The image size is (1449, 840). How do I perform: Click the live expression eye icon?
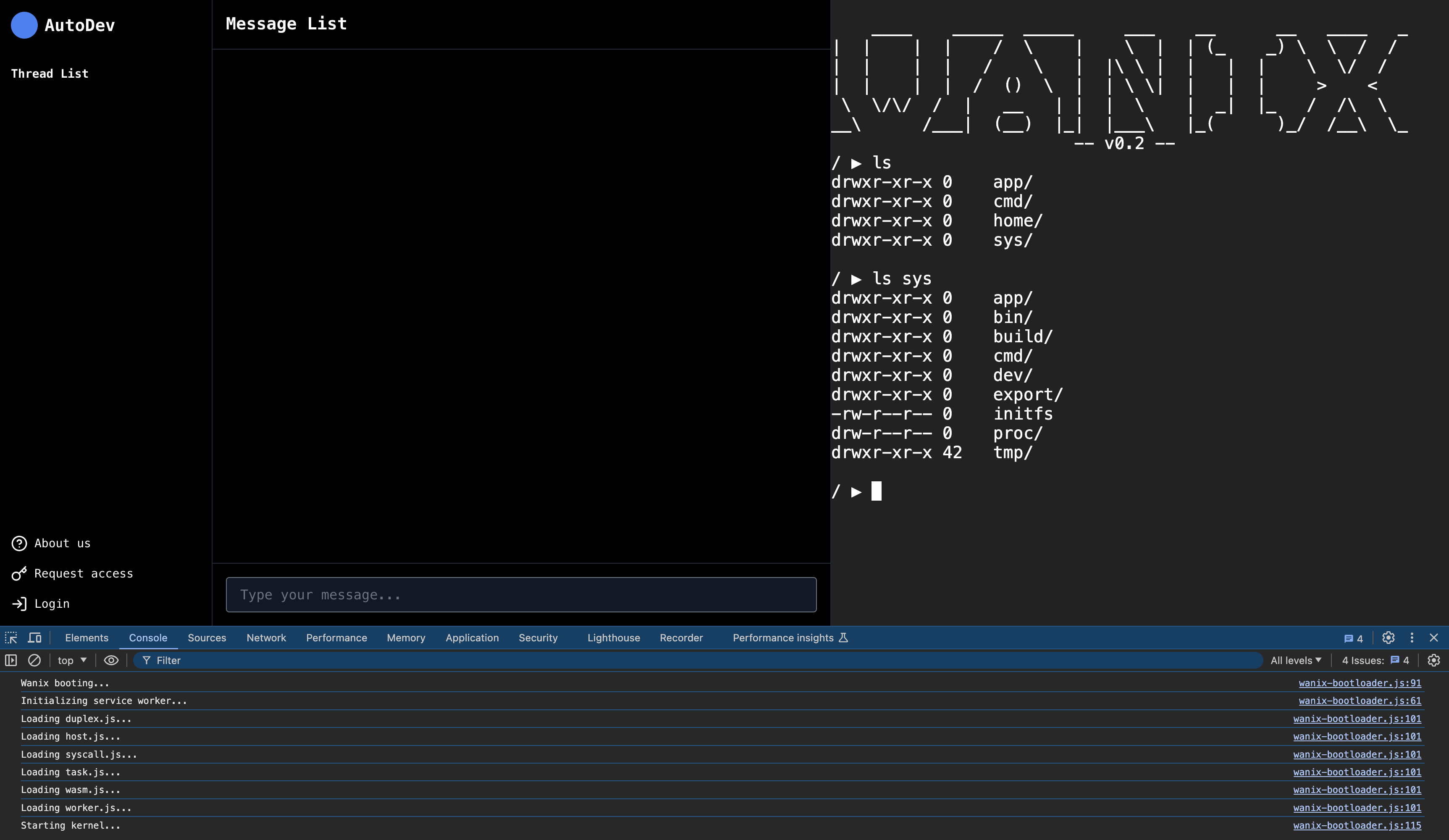pos(111,660)
